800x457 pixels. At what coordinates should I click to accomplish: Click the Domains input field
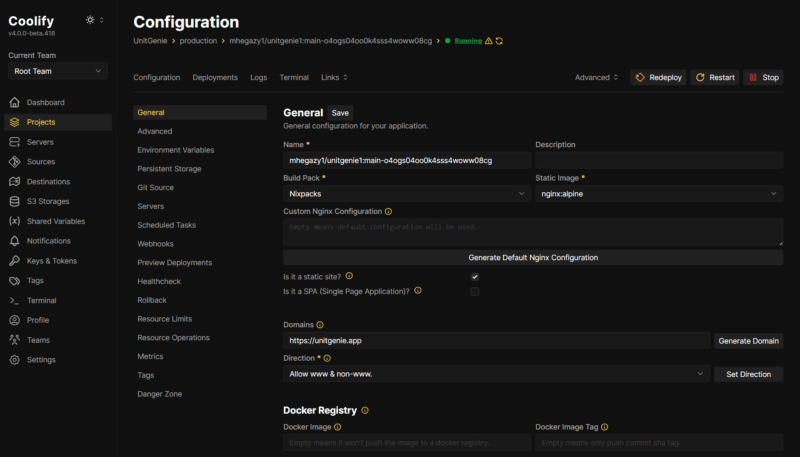coord(496,340)
